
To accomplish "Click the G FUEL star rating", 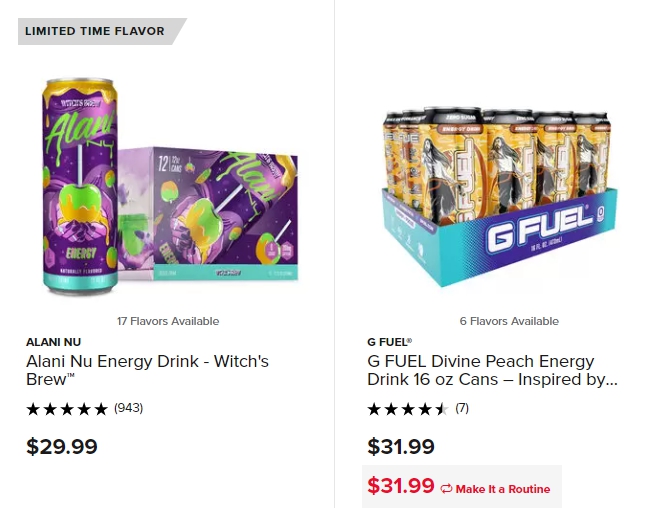I will [407, 409].
